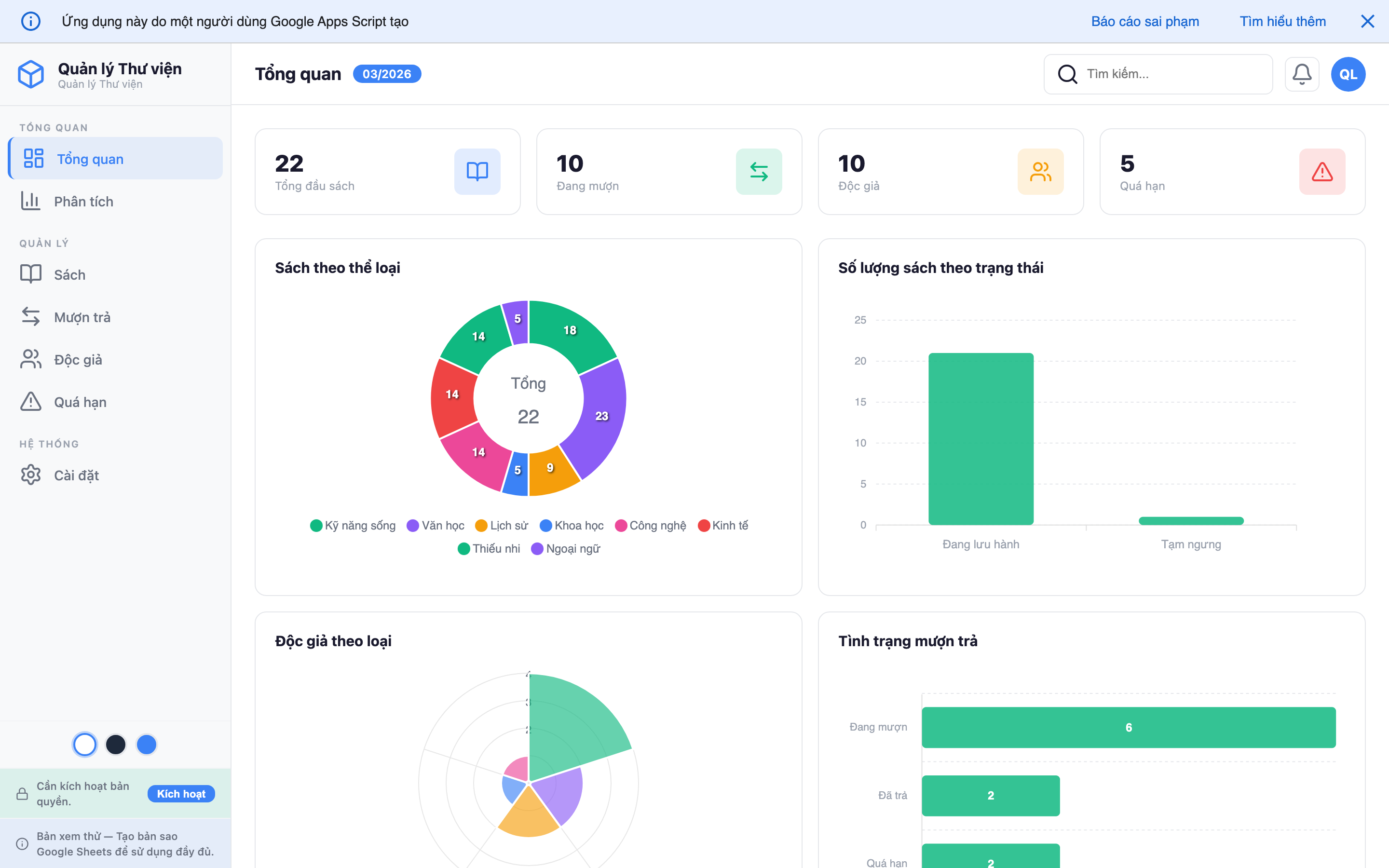Open Cài đặt settings menu item
The image size is (1389, 868).
pos(76,475)
